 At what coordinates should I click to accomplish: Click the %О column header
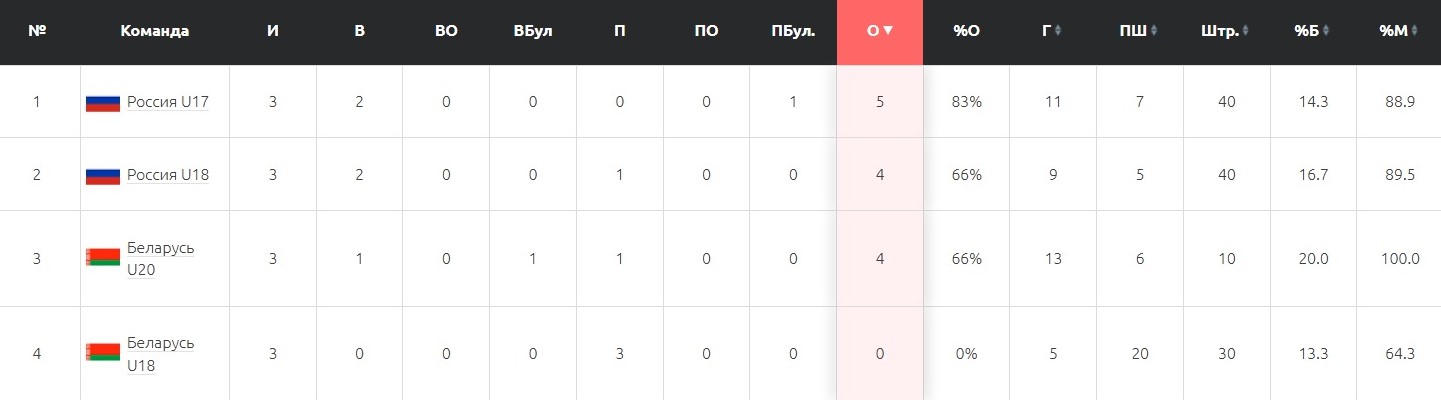point(966,31)
